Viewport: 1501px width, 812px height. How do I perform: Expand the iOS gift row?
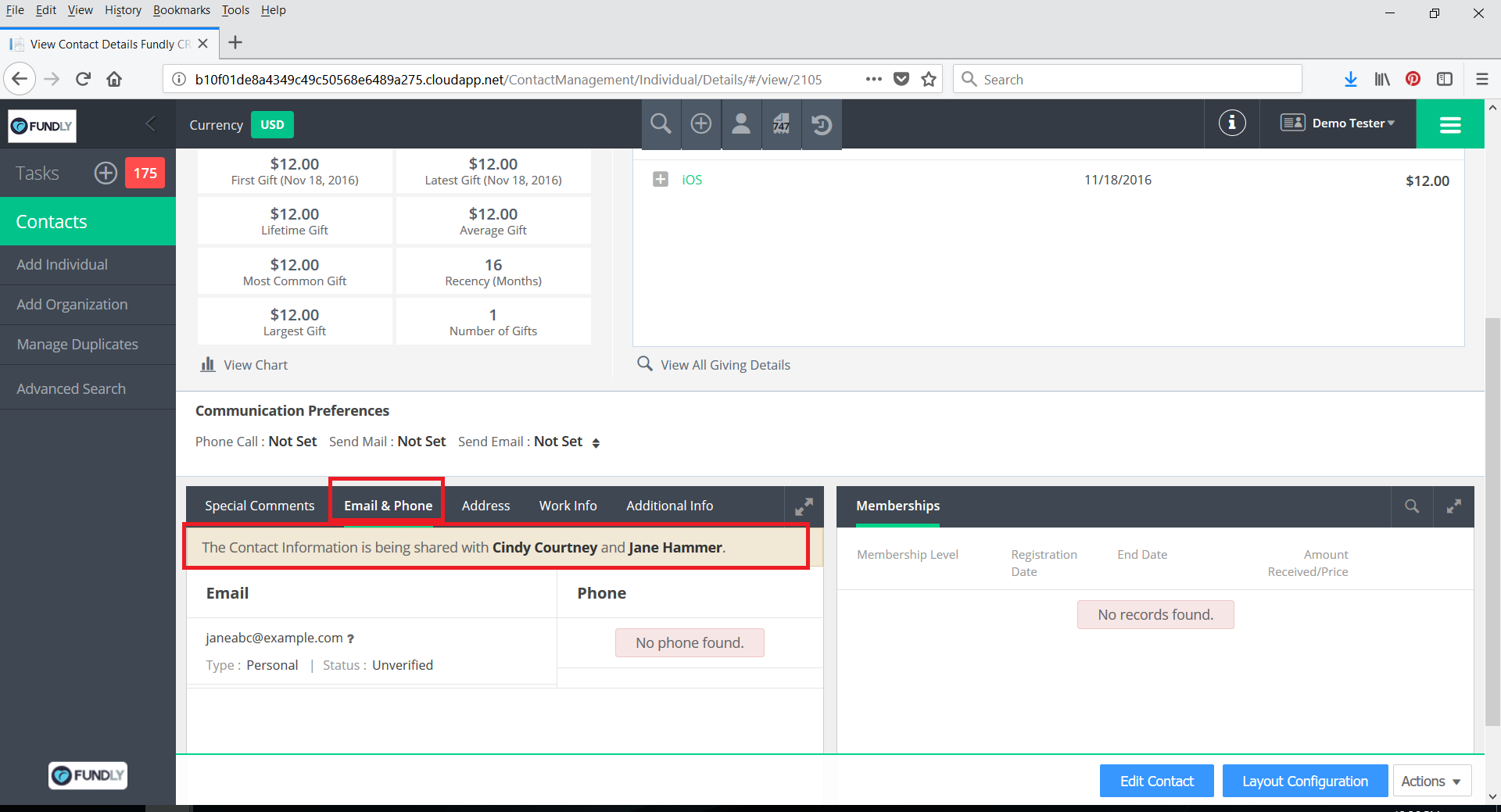click(661, 180)
